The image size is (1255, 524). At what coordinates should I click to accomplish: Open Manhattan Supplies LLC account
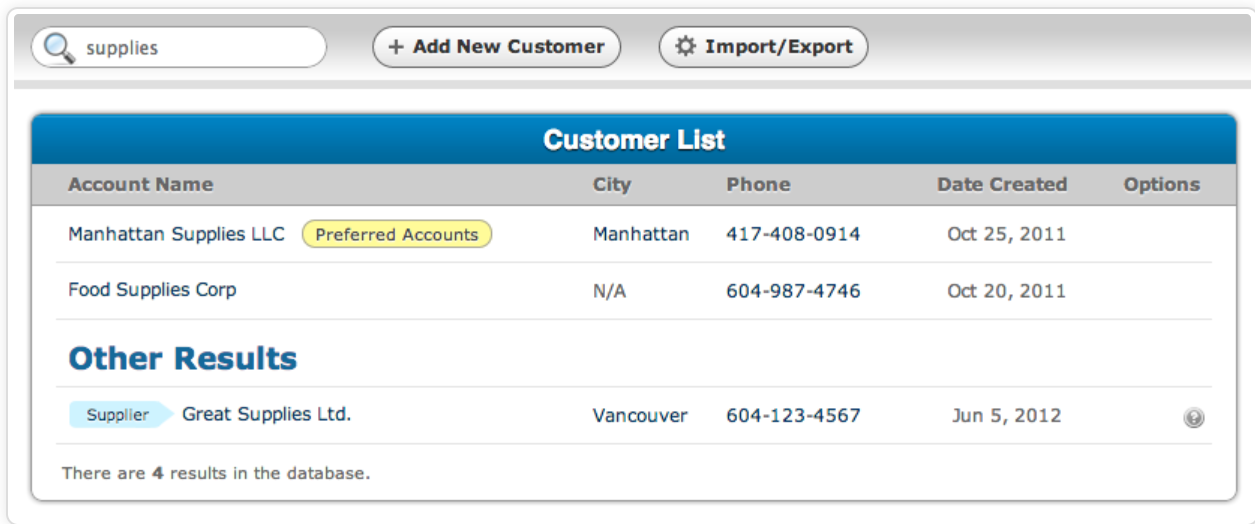point(177,234)
